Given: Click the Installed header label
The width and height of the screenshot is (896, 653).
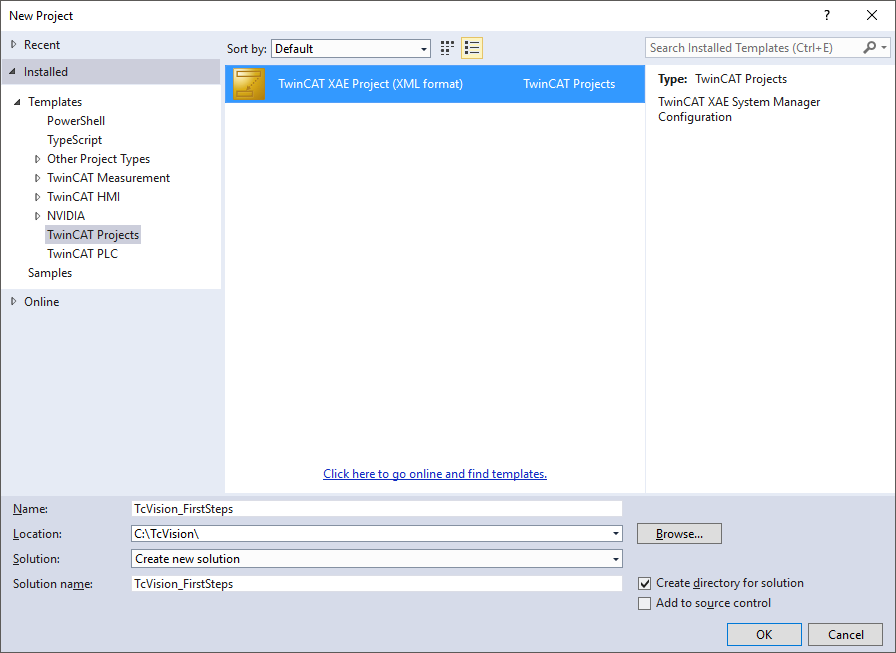Looking at the screenshot, I should tap(46, 72).
